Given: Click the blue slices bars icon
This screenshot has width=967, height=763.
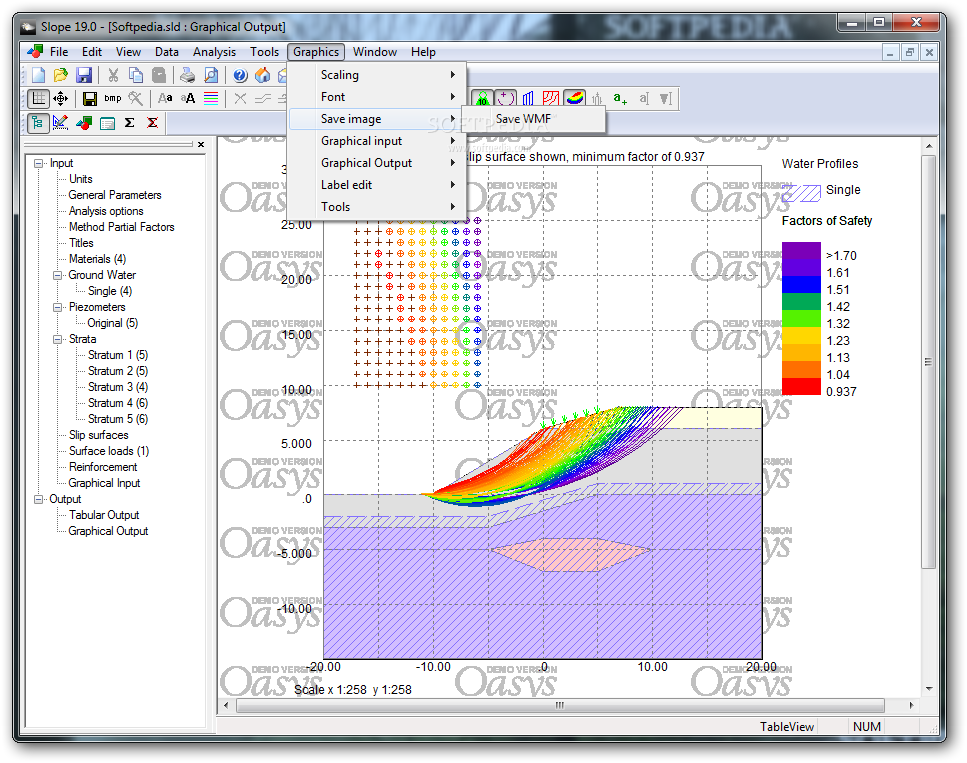Looking at the screenshot, I should (x=529, y=98).
